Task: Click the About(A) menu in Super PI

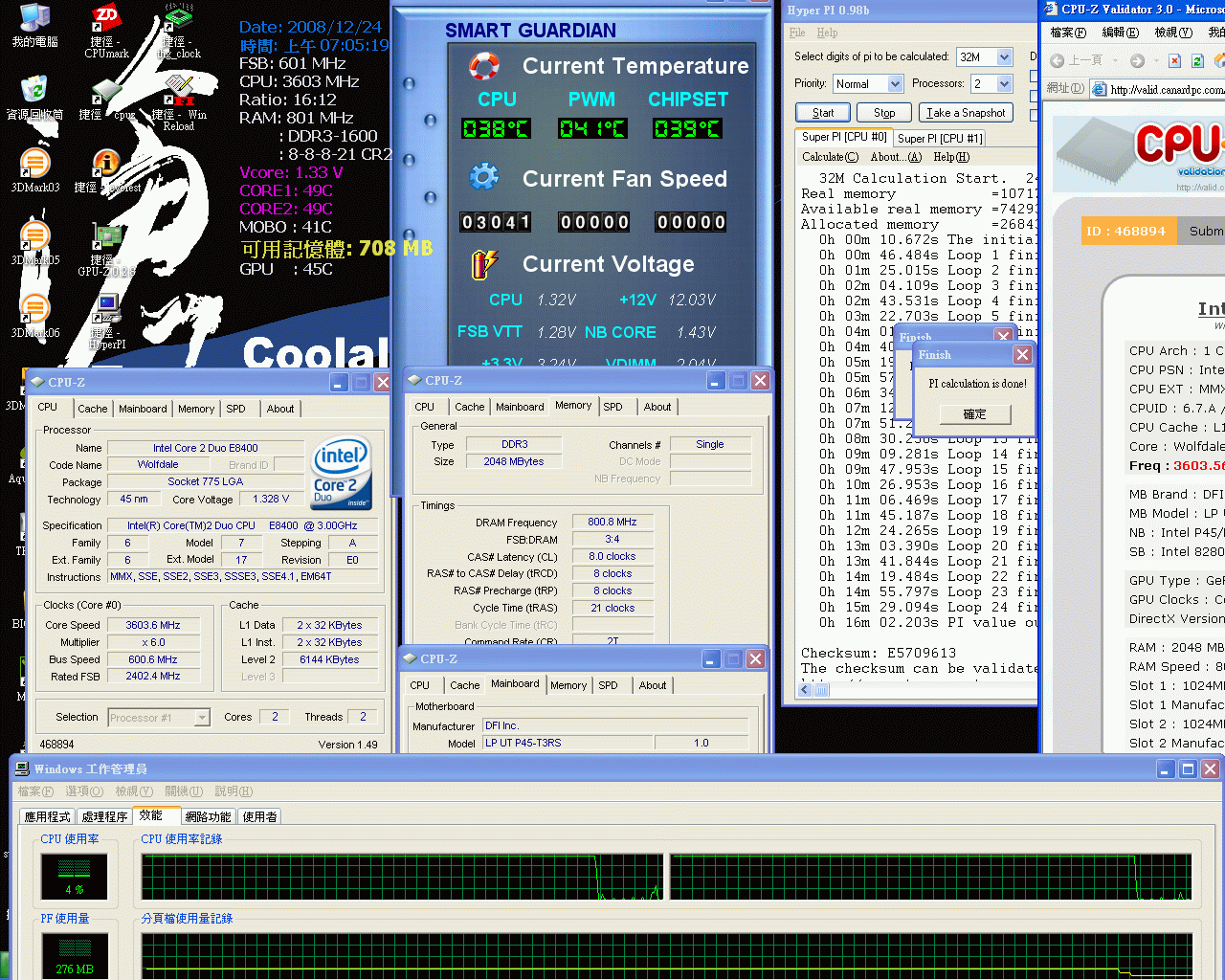Action: [x=896, y=157]
